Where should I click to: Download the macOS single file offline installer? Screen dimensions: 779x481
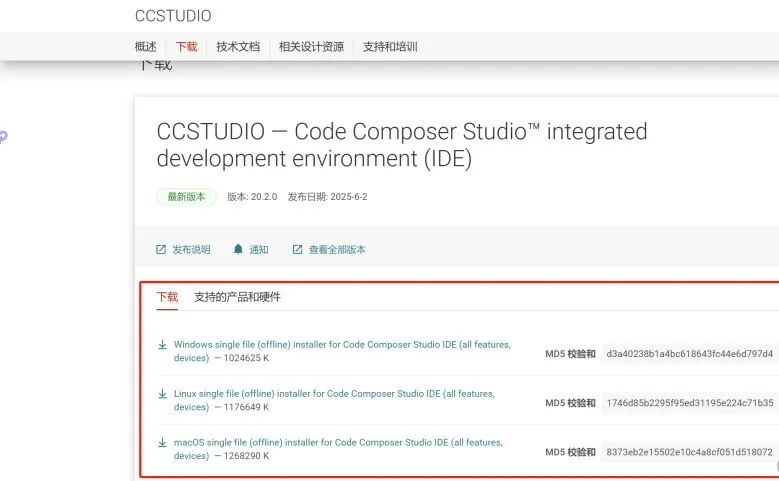click(338, 449)
